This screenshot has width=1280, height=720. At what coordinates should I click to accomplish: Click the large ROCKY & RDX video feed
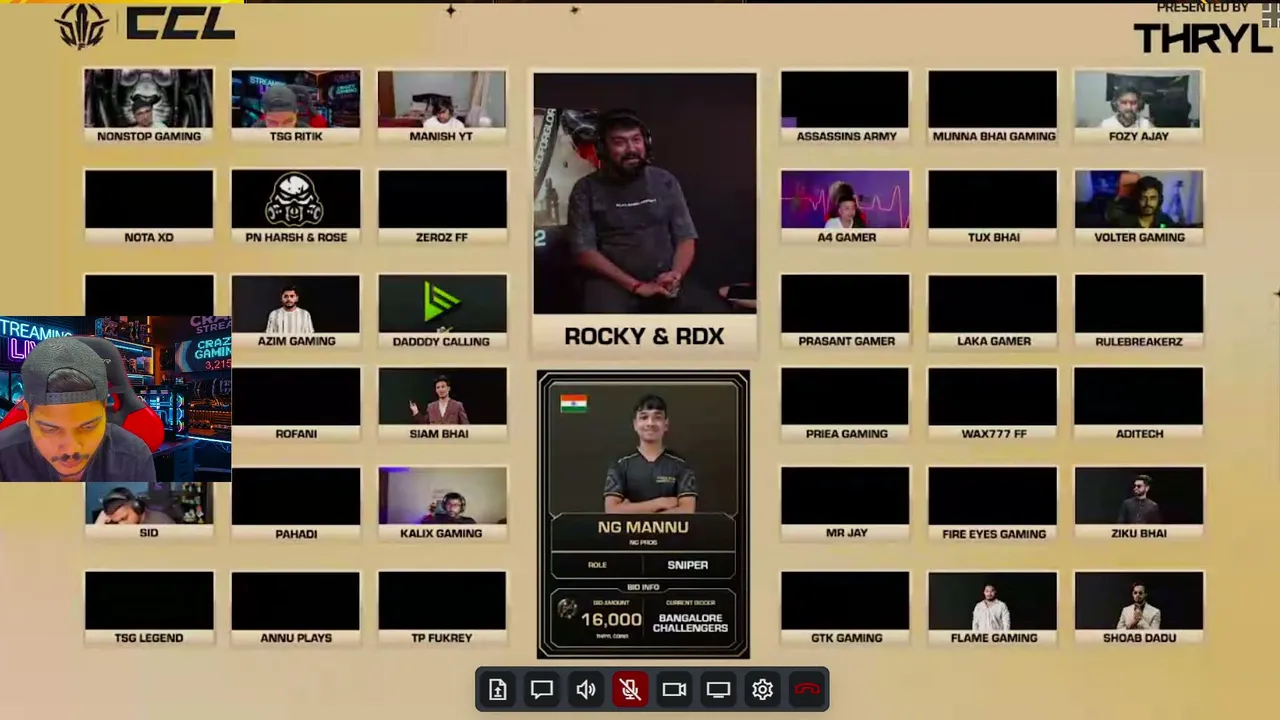coord(645,194)
